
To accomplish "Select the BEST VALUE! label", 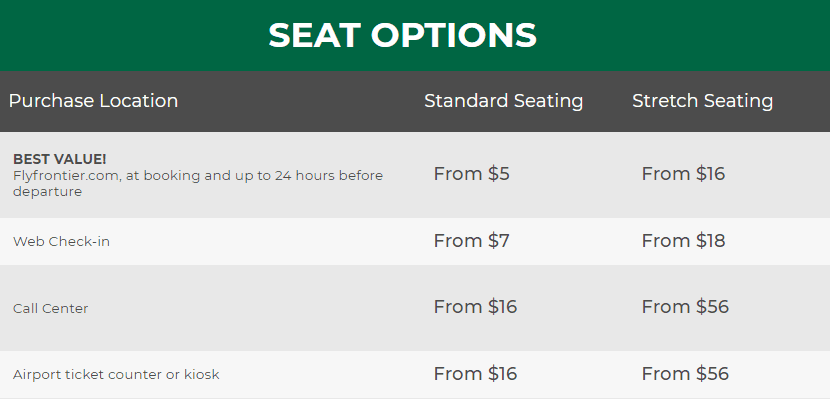I will (x=60, y=159).
